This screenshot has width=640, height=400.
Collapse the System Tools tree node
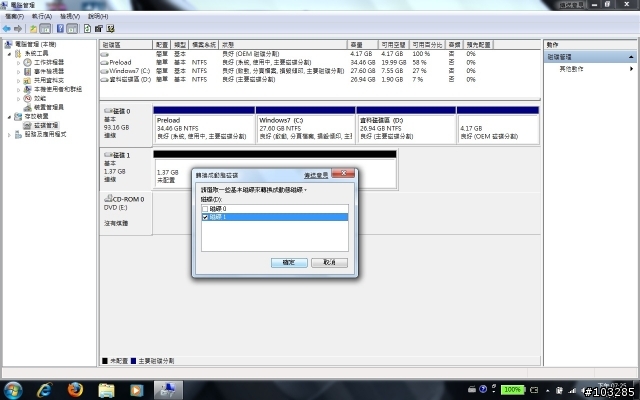9,53
